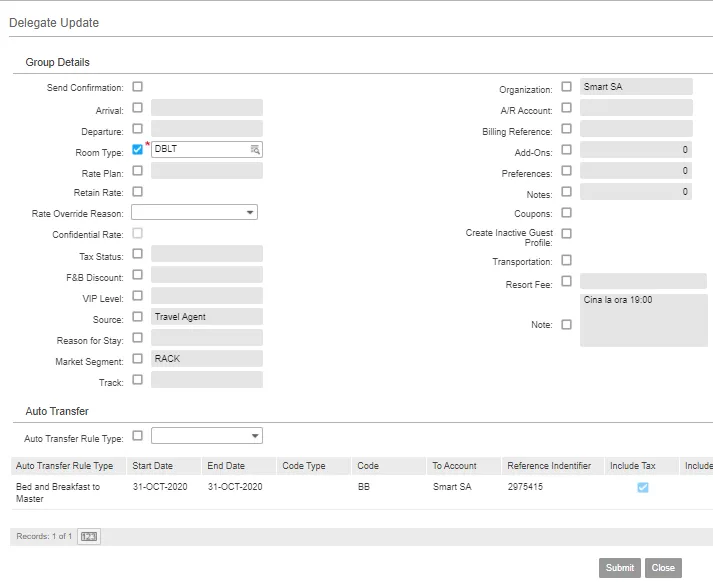
Task: Click the Note text area 'Cina la ora 19:00'
Action: click(643, 320)
